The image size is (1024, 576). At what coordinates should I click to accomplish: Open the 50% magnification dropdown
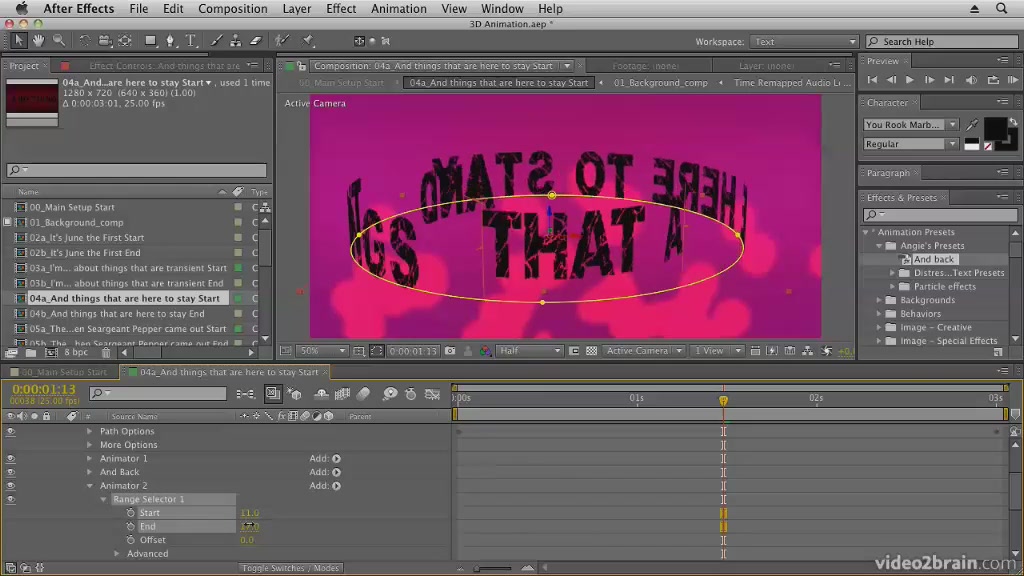point(322,351)
